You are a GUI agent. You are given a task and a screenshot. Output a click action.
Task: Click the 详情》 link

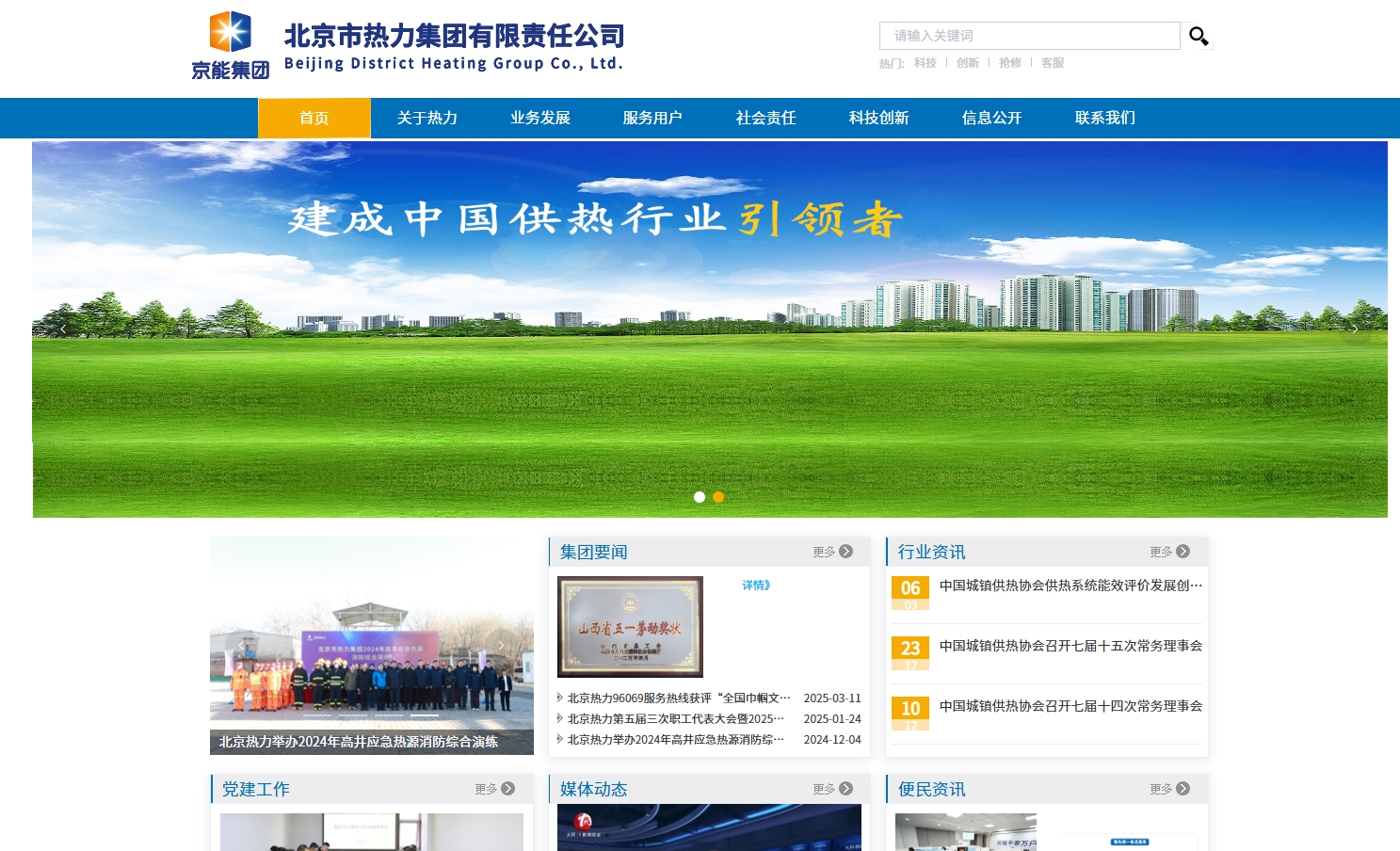point(756,586)
